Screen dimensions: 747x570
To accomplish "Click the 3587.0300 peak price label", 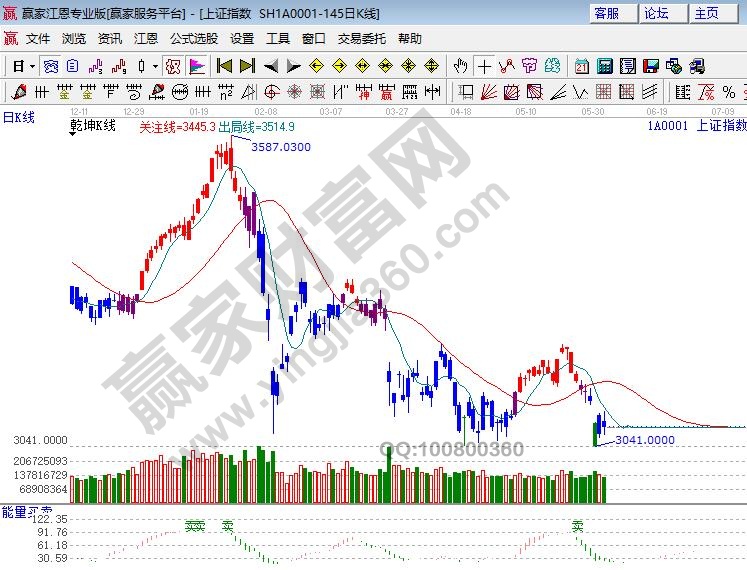I will pos(280,147).
